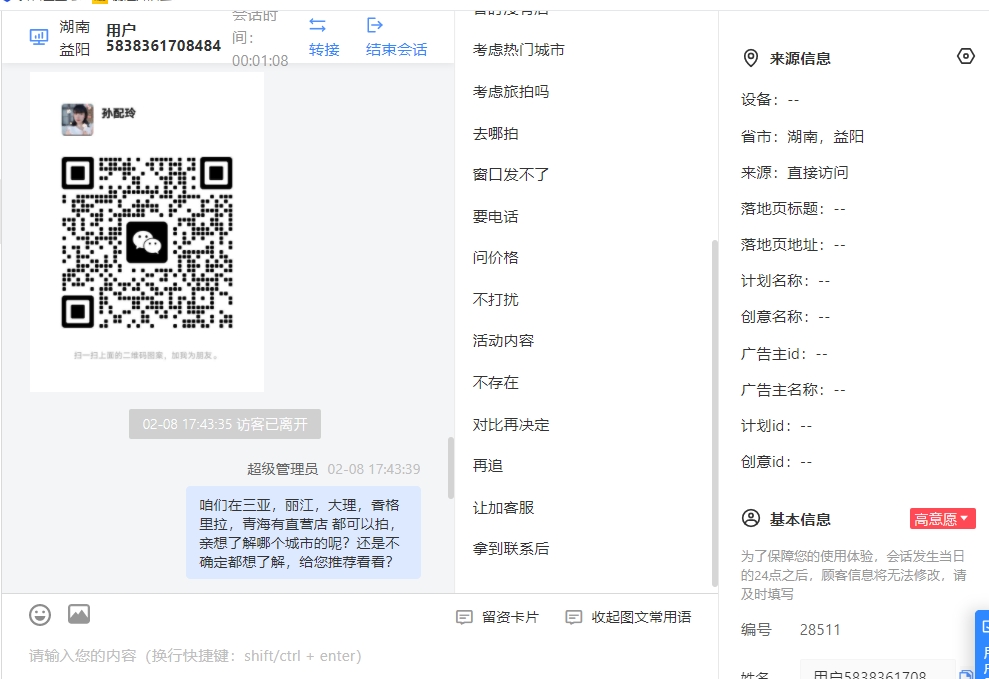Click 省市：湖南，益阳 info row

click(802, 137)
